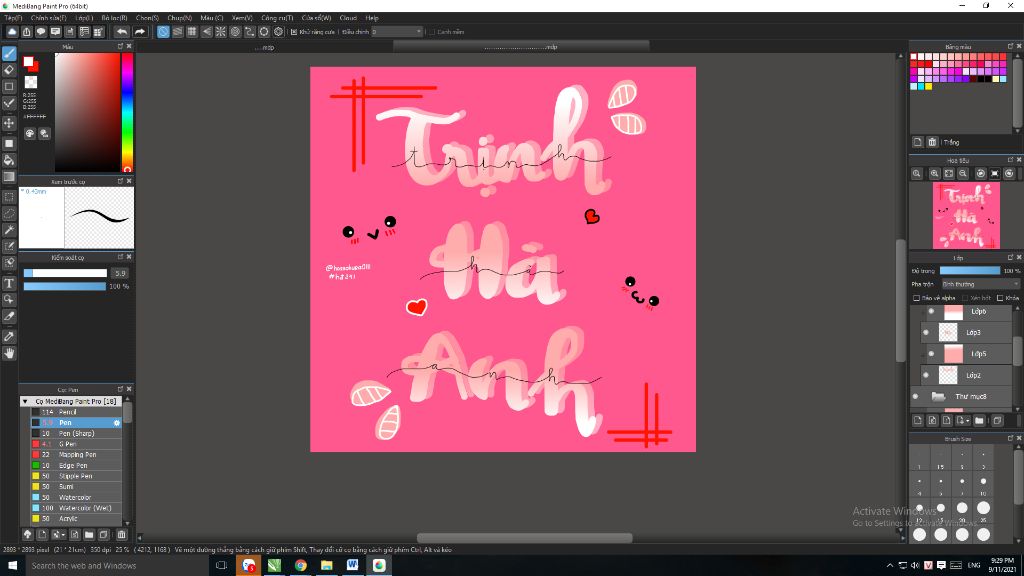Select the Bucket fill tool
This screenshot has height=576, width=1024.
9,160
